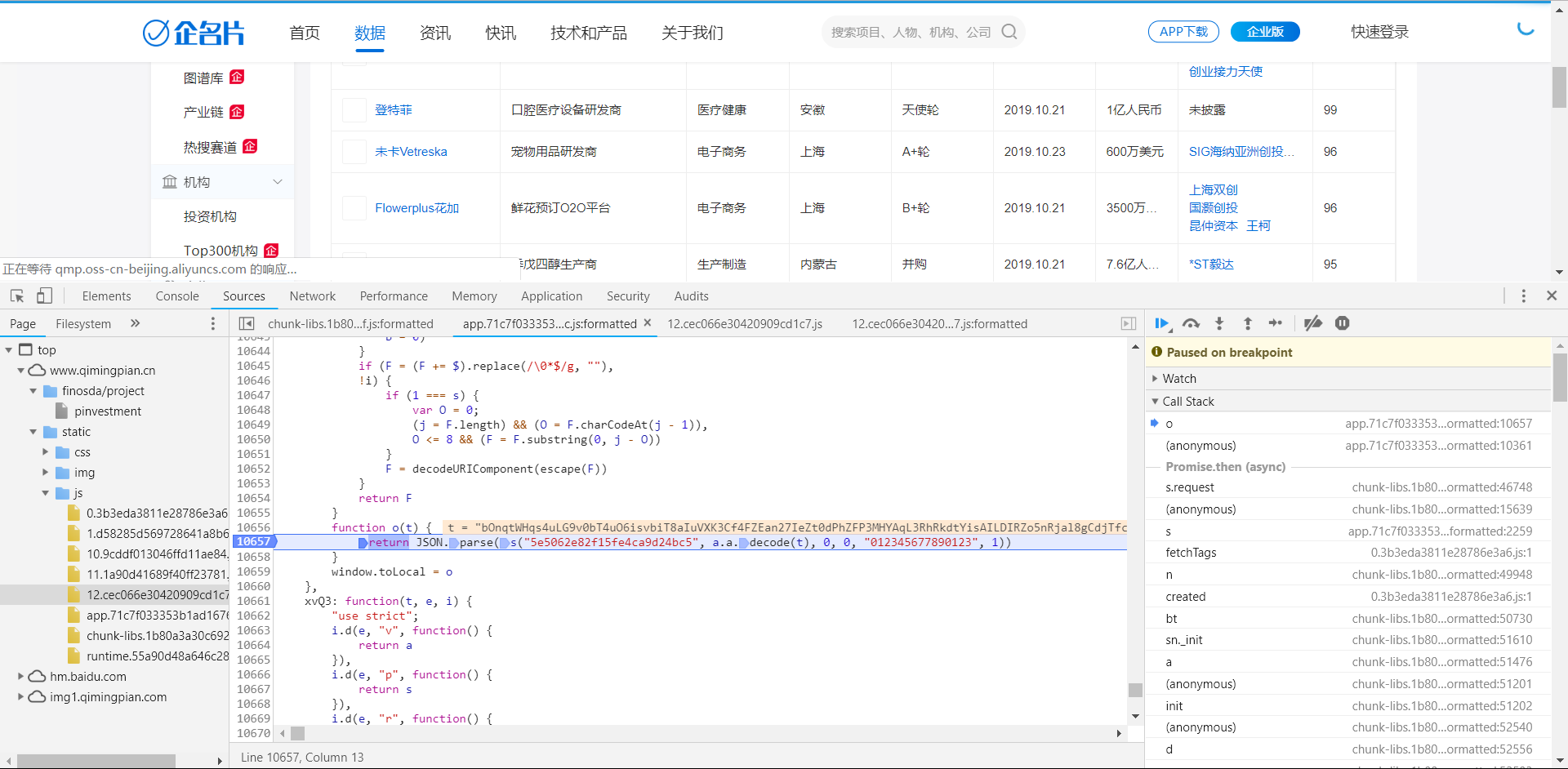1568x769 pixels.
Task: Set breakpoint on line 10660
Action: tap(254, 586)
